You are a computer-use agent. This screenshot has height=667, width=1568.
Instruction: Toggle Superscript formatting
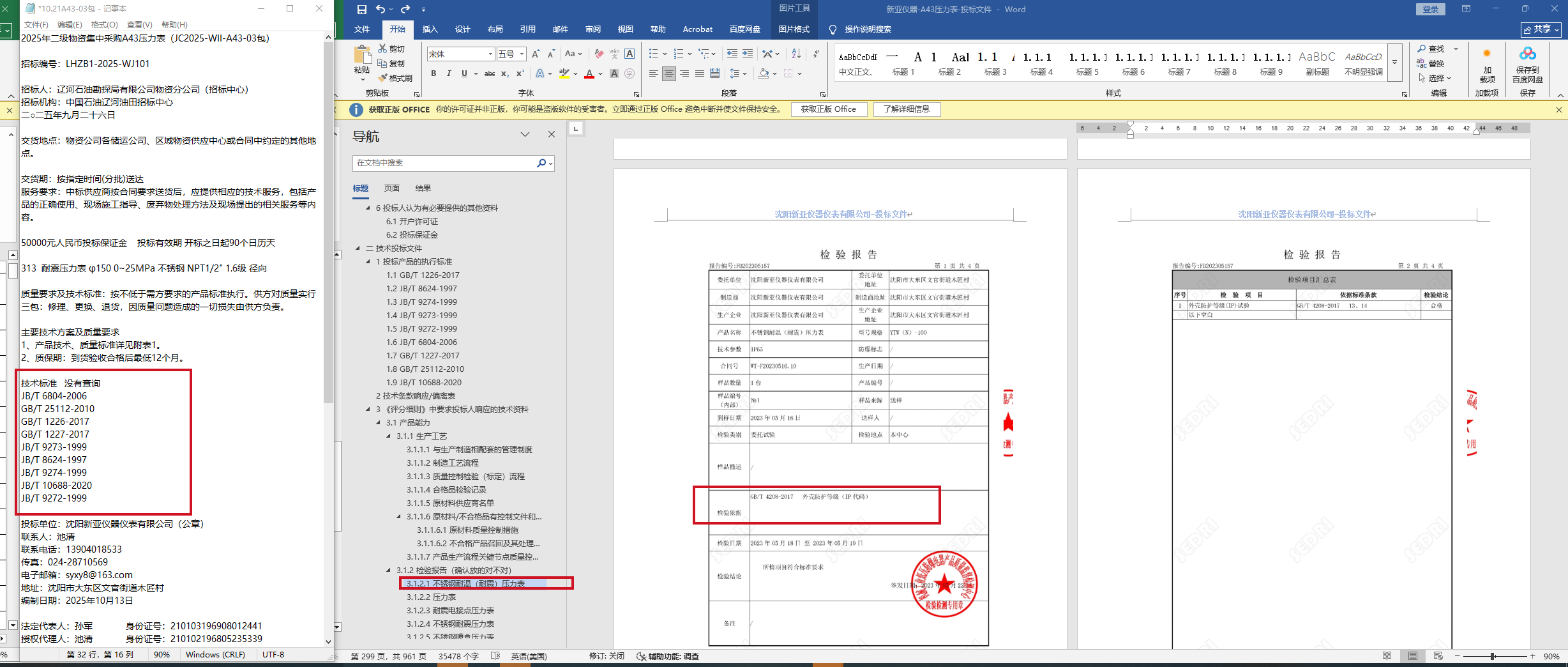tap(520, 73)
